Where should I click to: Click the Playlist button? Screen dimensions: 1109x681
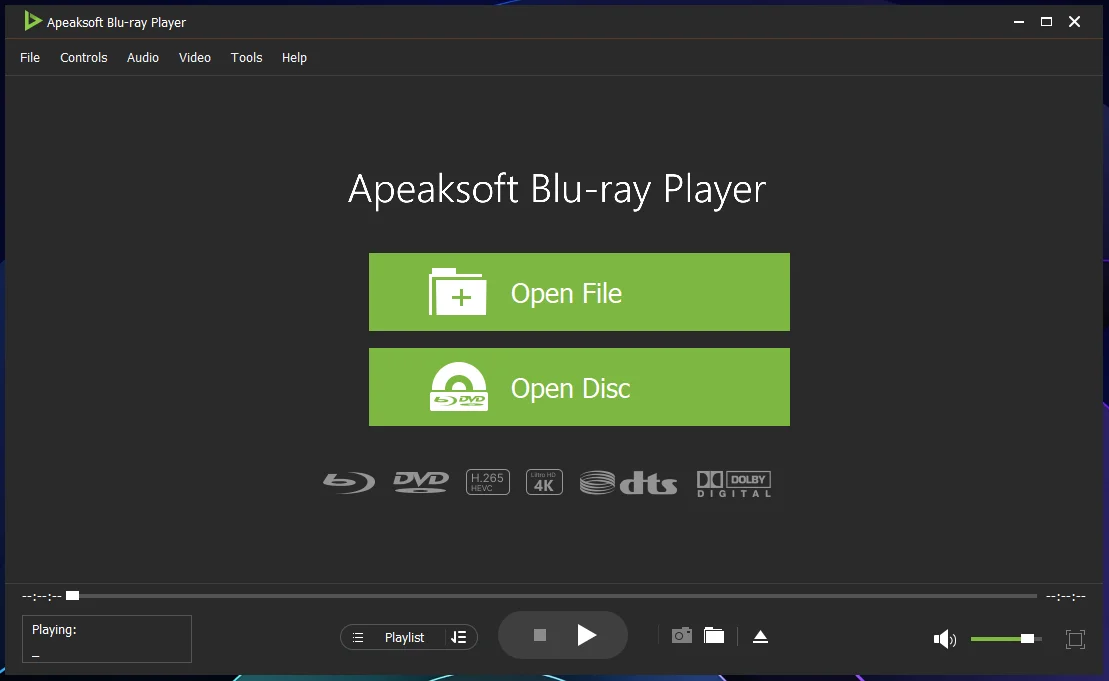tap(405, 637)
